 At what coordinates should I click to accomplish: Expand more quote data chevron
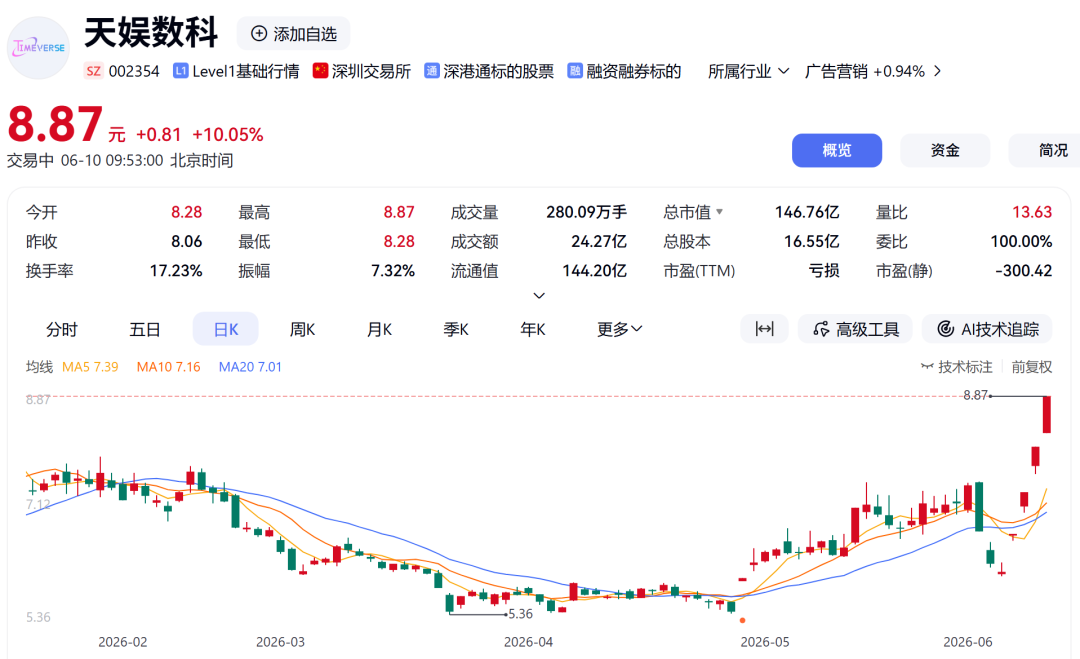(x=539, y=295)
